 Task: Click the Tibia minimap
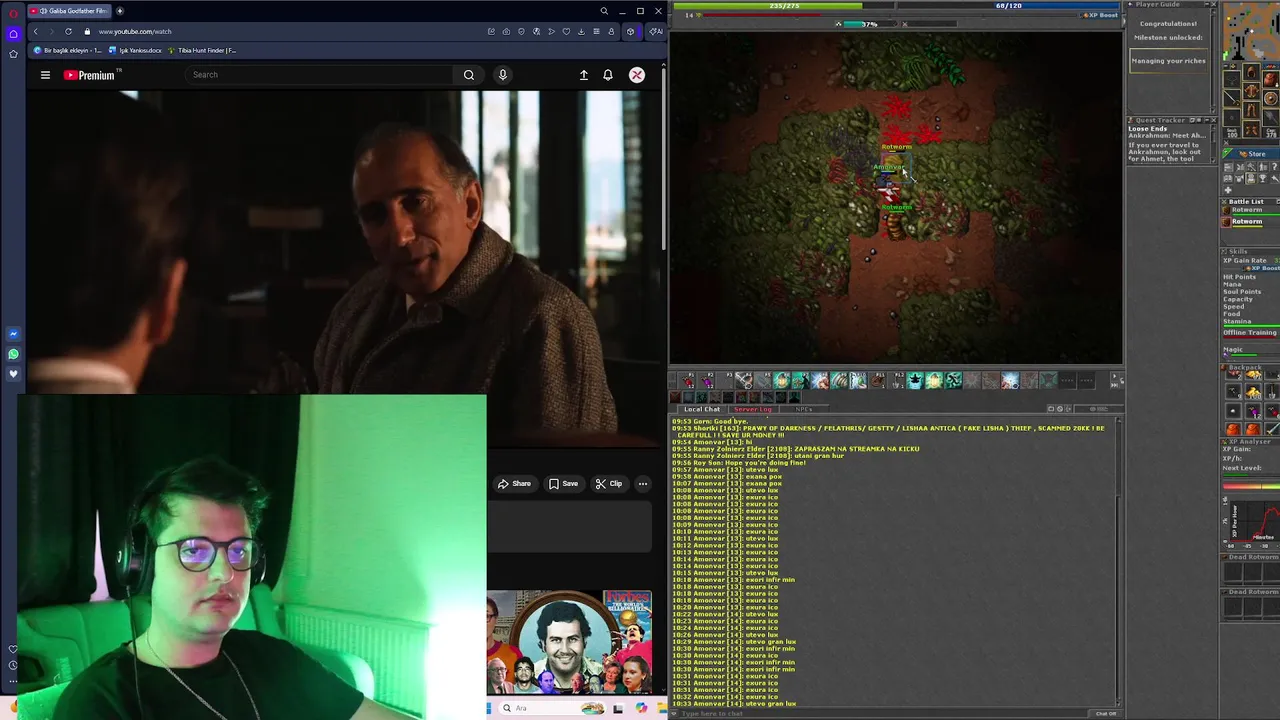[x=1250, y=32]
